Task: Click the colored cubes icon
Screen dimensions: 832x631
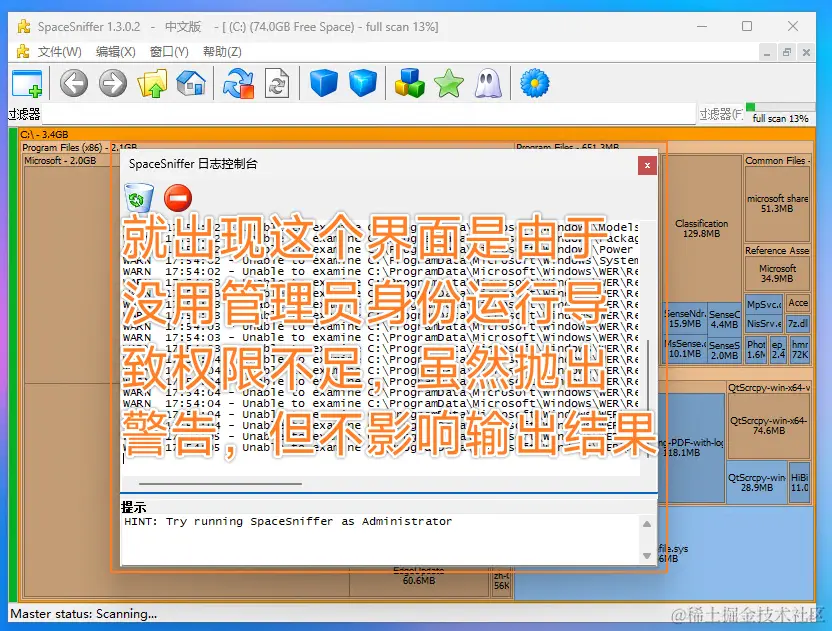Action: 410,83
